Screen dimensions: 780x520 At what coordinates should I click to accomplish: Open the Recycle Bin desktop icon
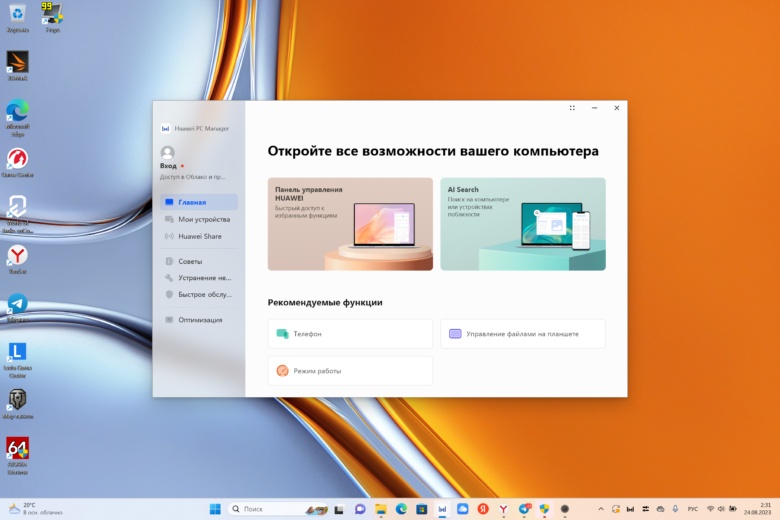(x=17, y=17)
